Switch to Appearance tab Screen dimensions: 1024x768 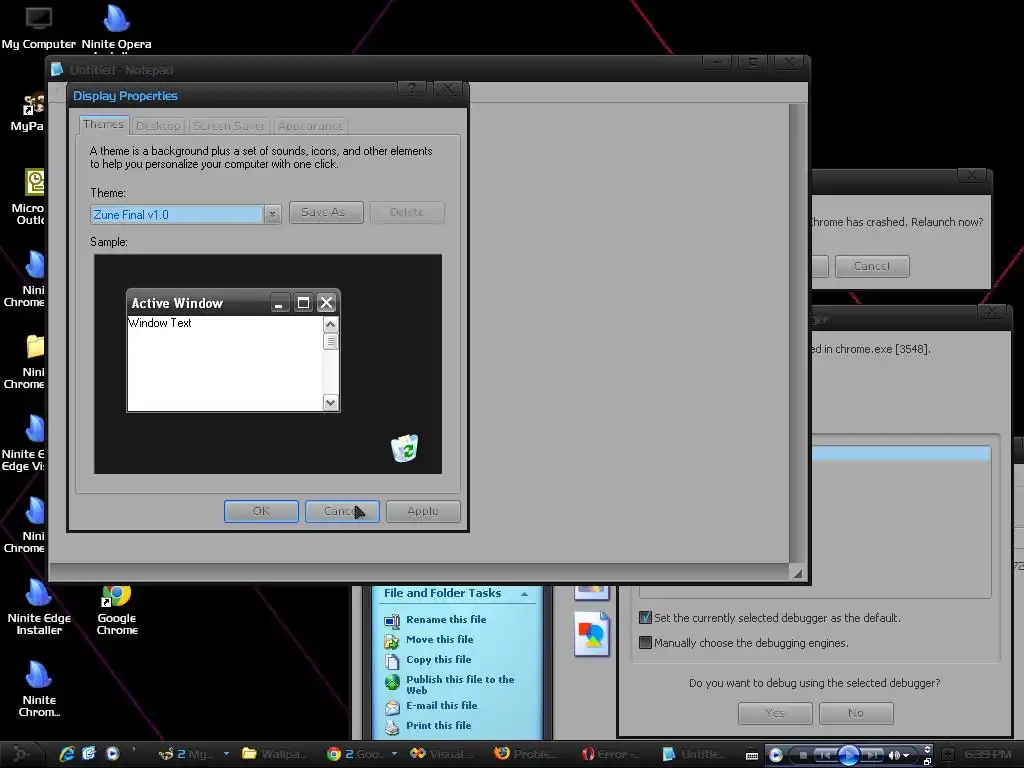[310, 126]
